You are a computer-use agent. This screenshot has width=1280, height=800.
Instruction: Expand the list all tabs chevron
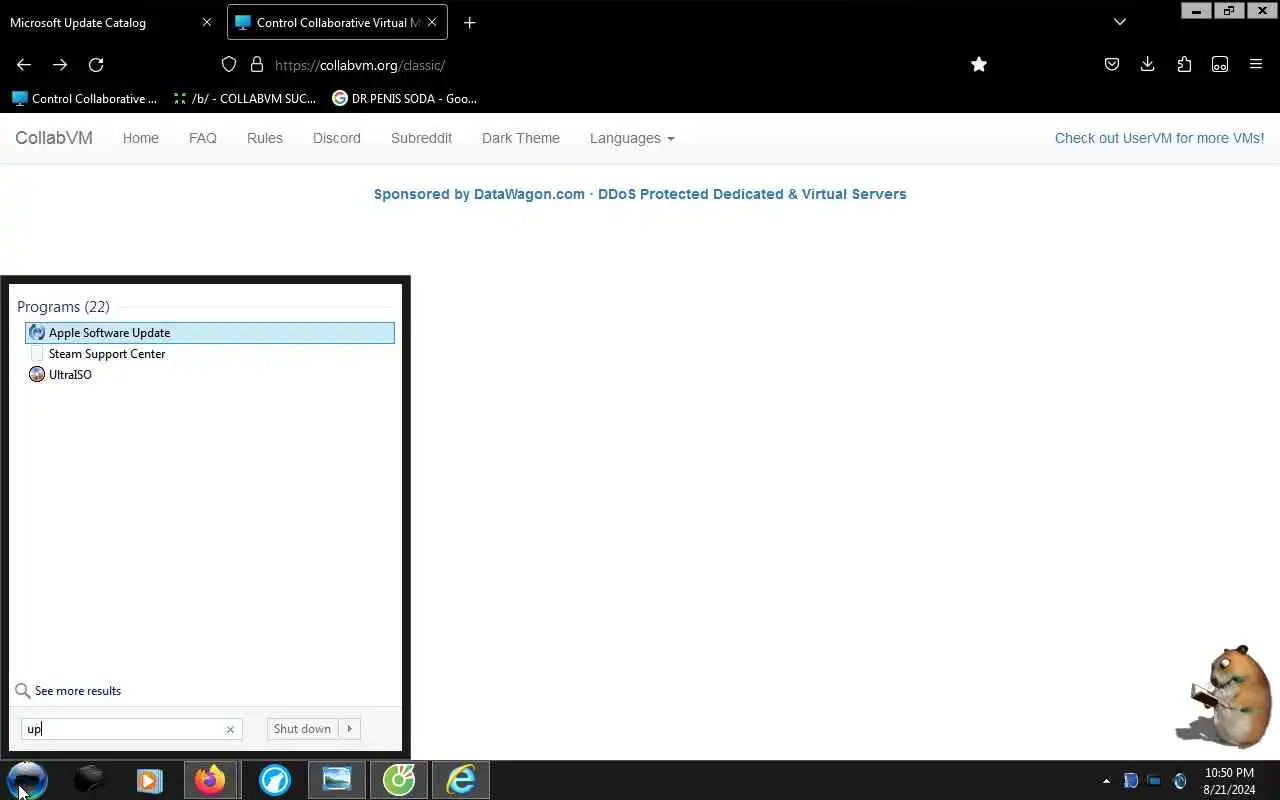1120,22
